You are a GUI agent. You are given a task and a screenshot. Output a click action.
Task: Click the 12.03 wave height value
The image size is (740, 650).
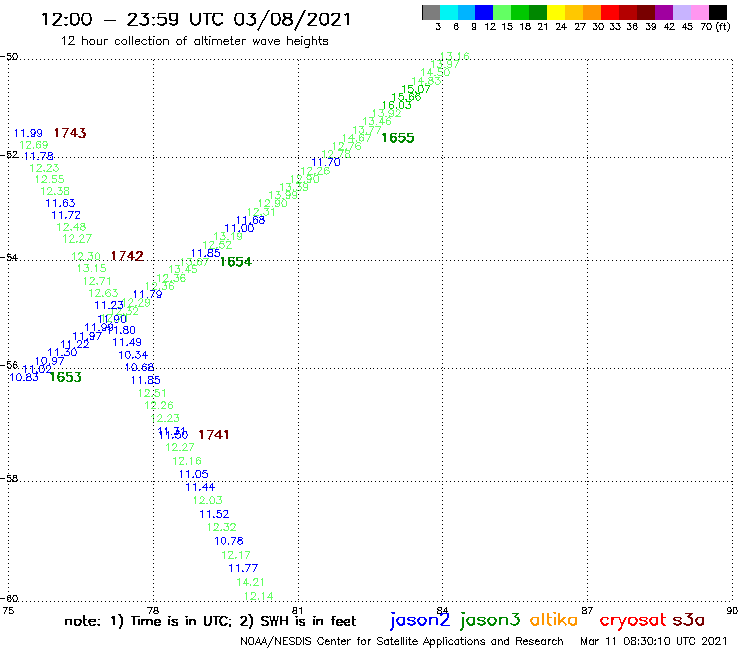point(208,500)
